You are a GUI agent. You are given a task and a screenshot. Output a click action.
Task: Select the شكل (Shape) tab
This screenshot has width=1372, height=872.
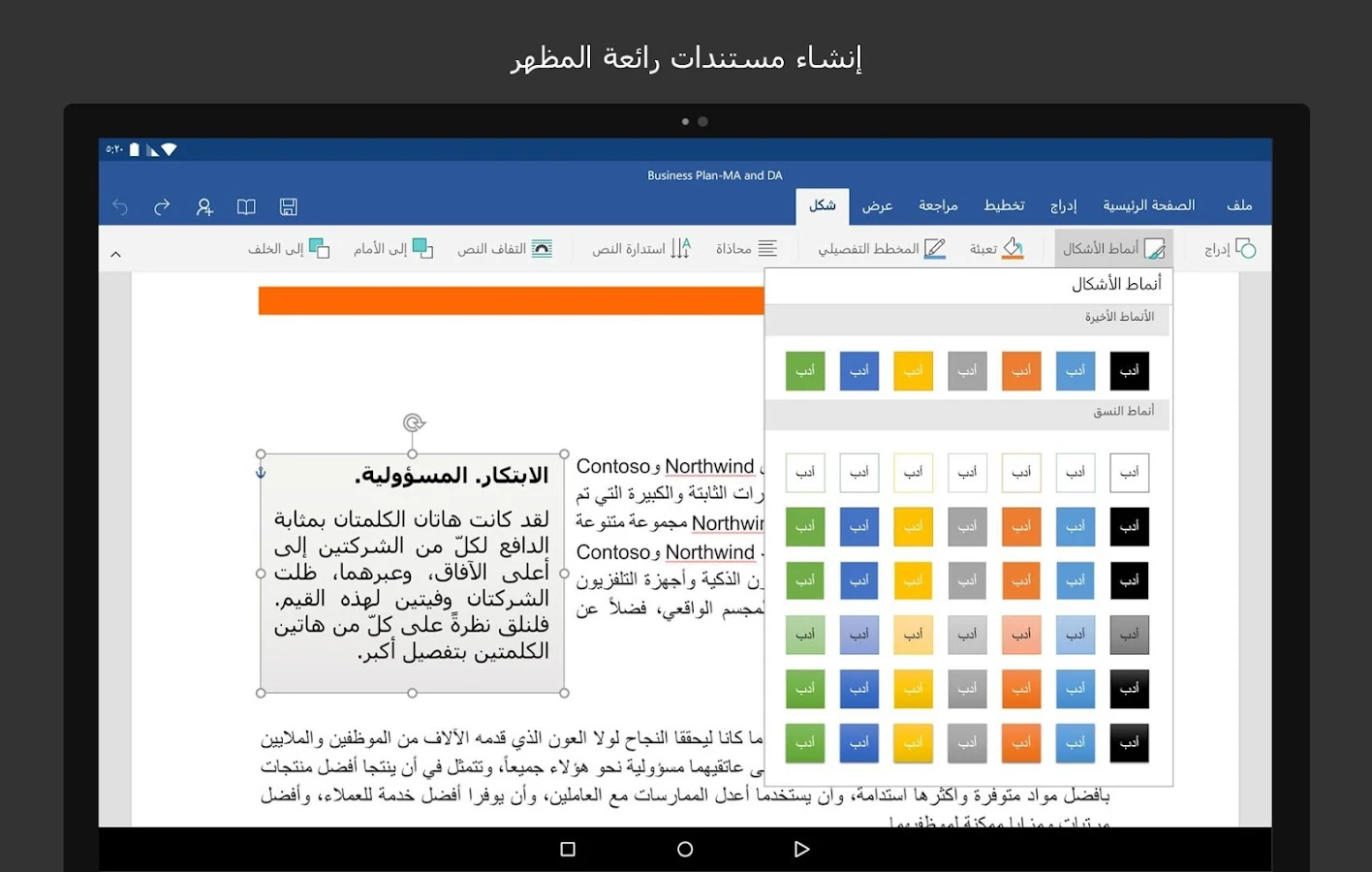coord(823,205)
